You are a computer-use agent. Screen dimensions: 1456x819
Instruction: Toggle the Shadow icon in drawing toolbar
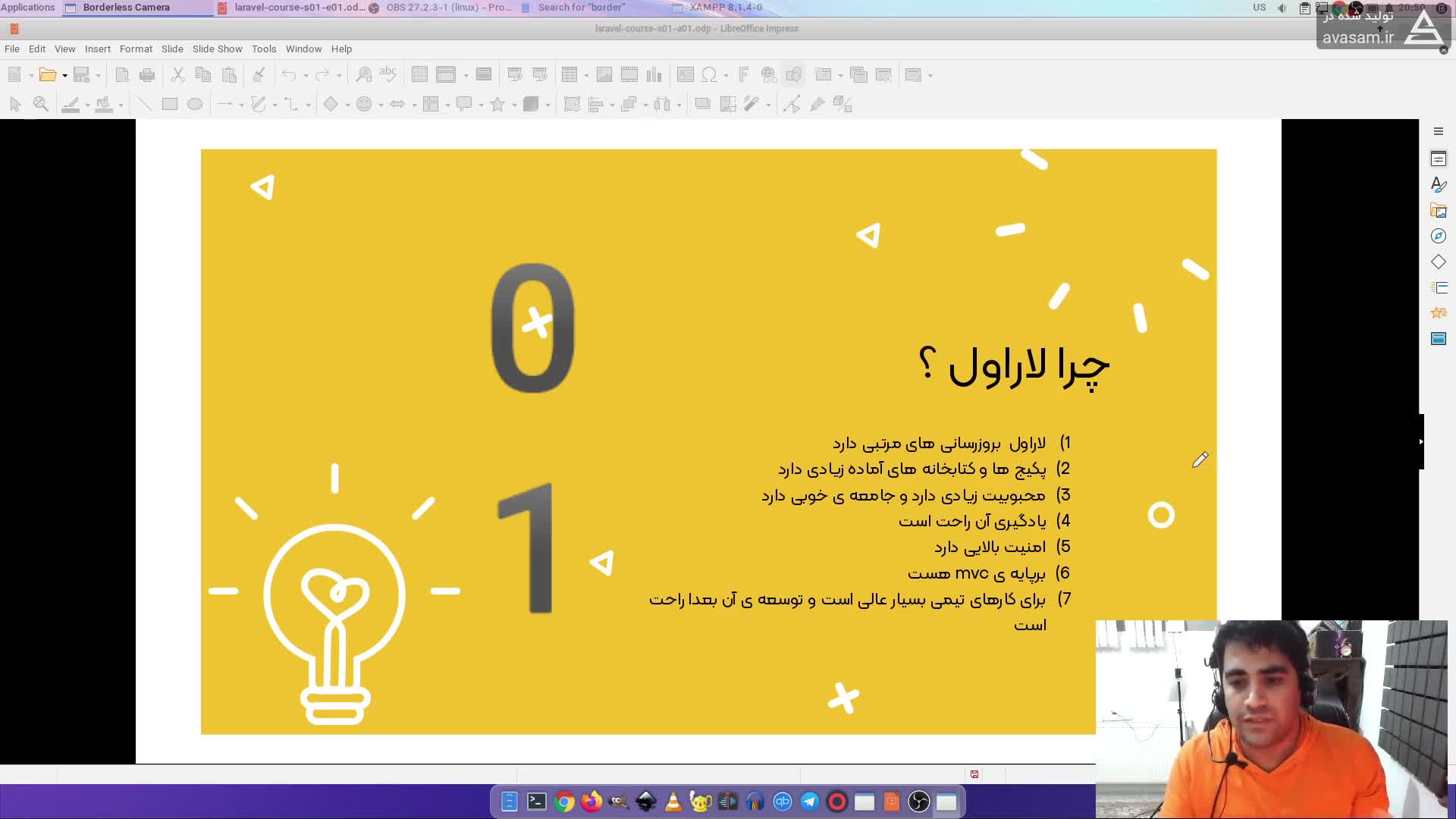[702, 105]
